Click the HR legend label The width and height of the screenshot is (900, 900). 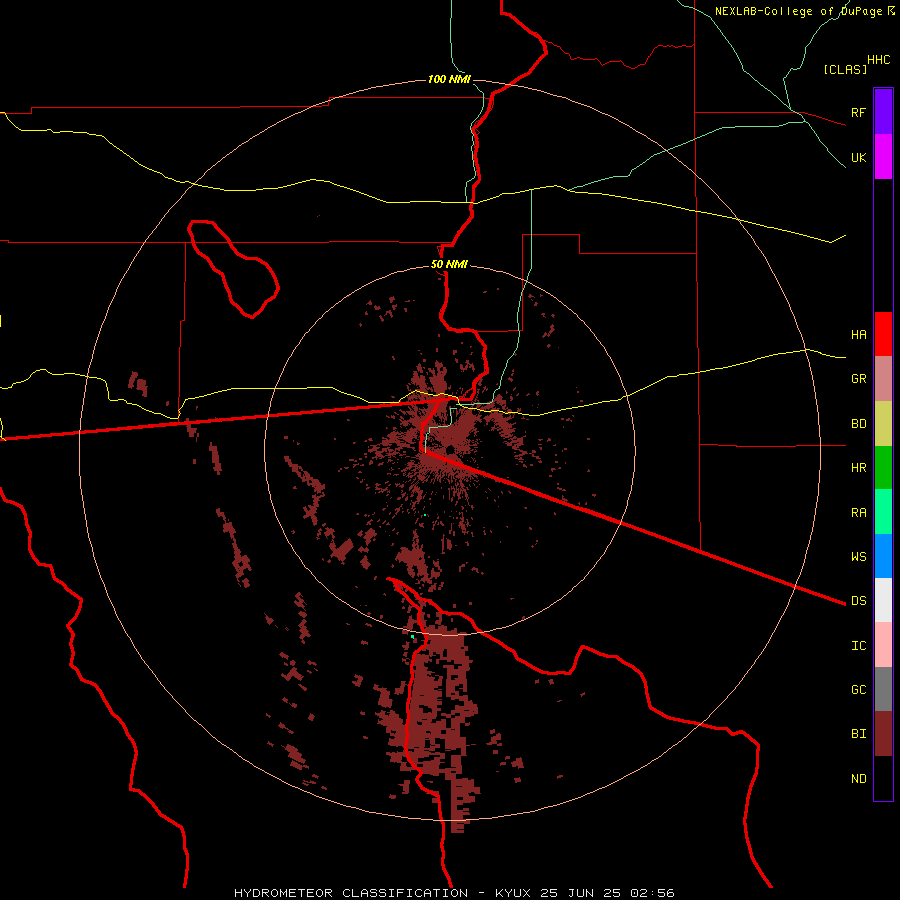[x=859, y=468]
